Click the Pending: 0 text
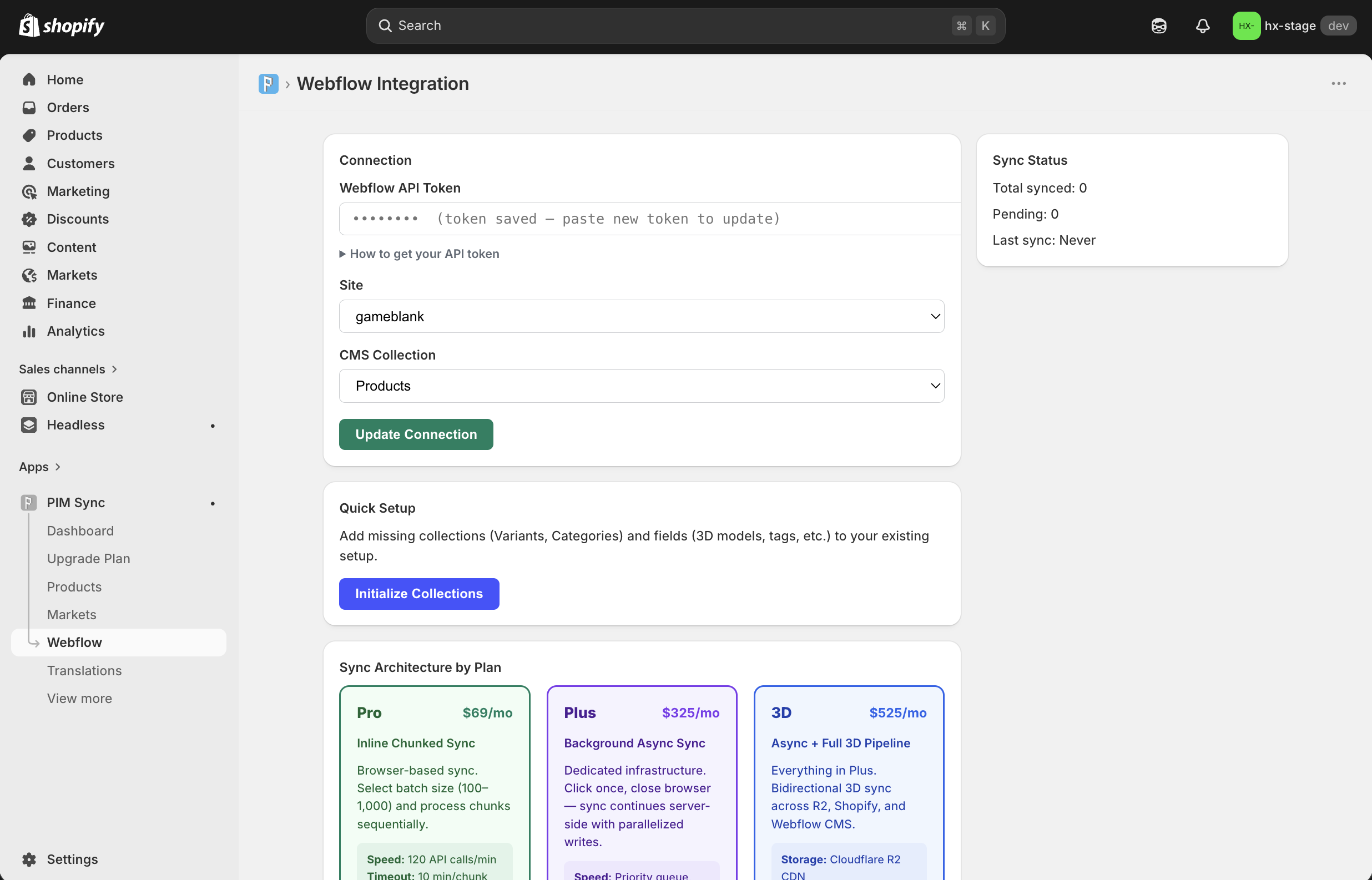This screenshot has height=880, width=1372. tap(1025, 214)
